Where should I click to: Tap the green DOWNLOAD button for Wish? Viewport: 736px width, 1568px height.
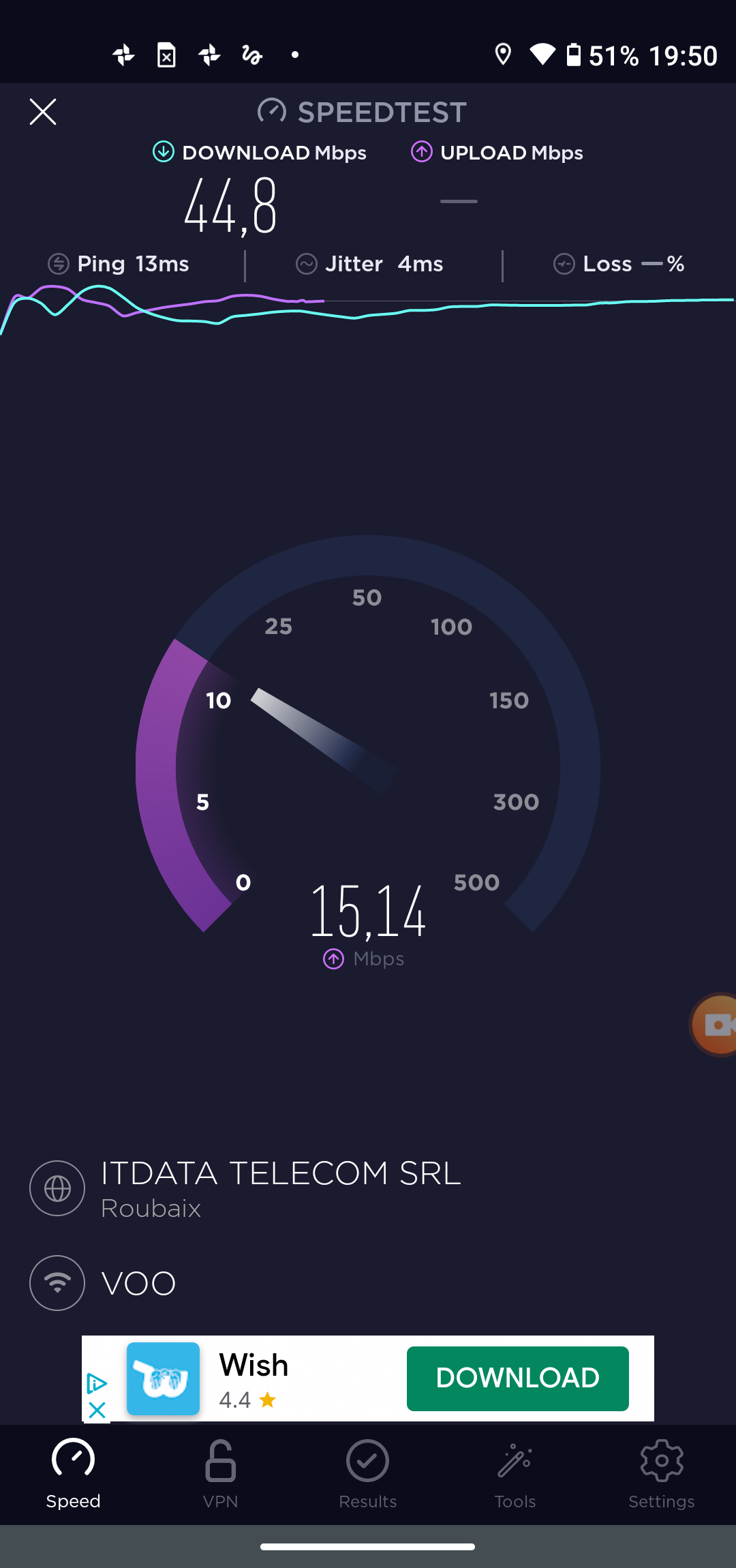click(x=518, y=1378)
